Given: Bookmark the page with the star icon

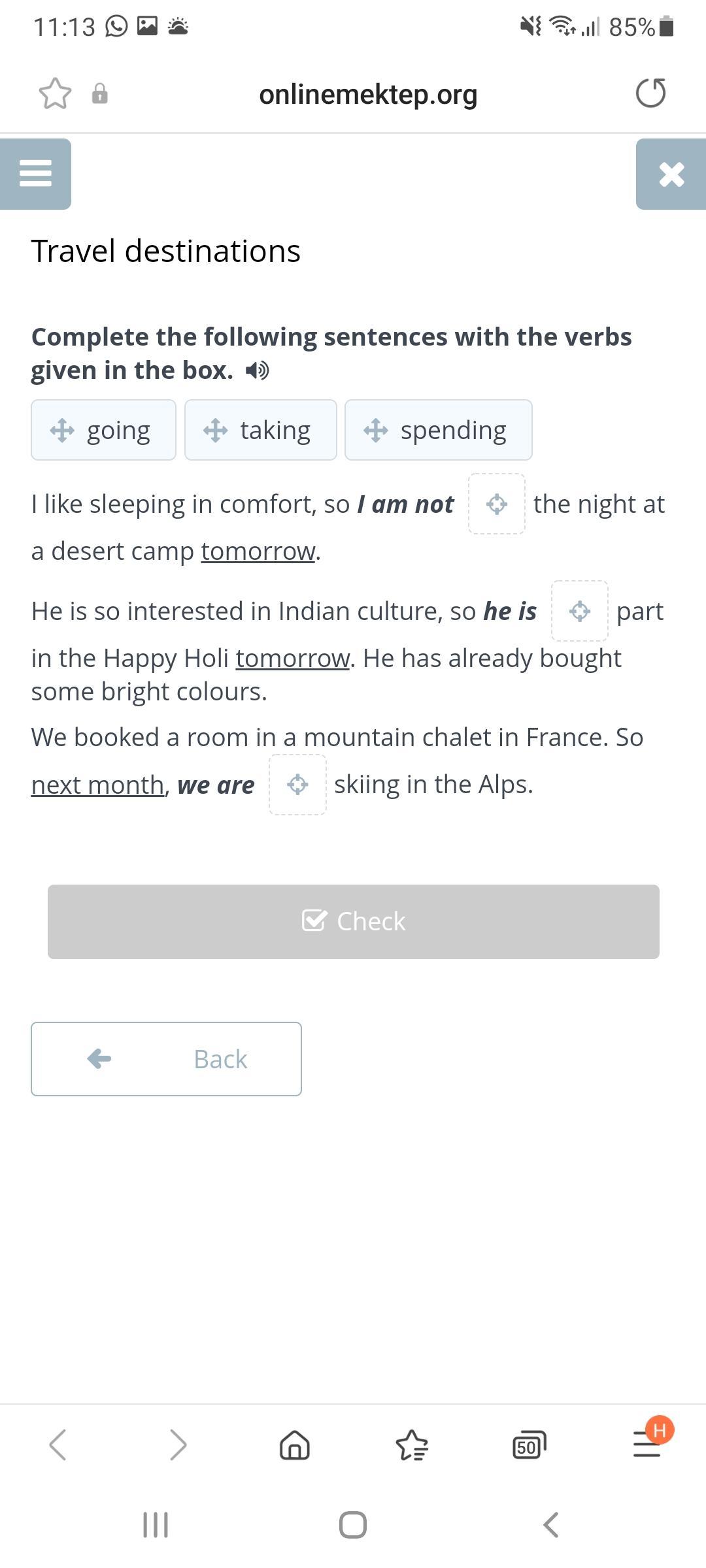Looking at the screenshot, I should [x=55, y=93].
